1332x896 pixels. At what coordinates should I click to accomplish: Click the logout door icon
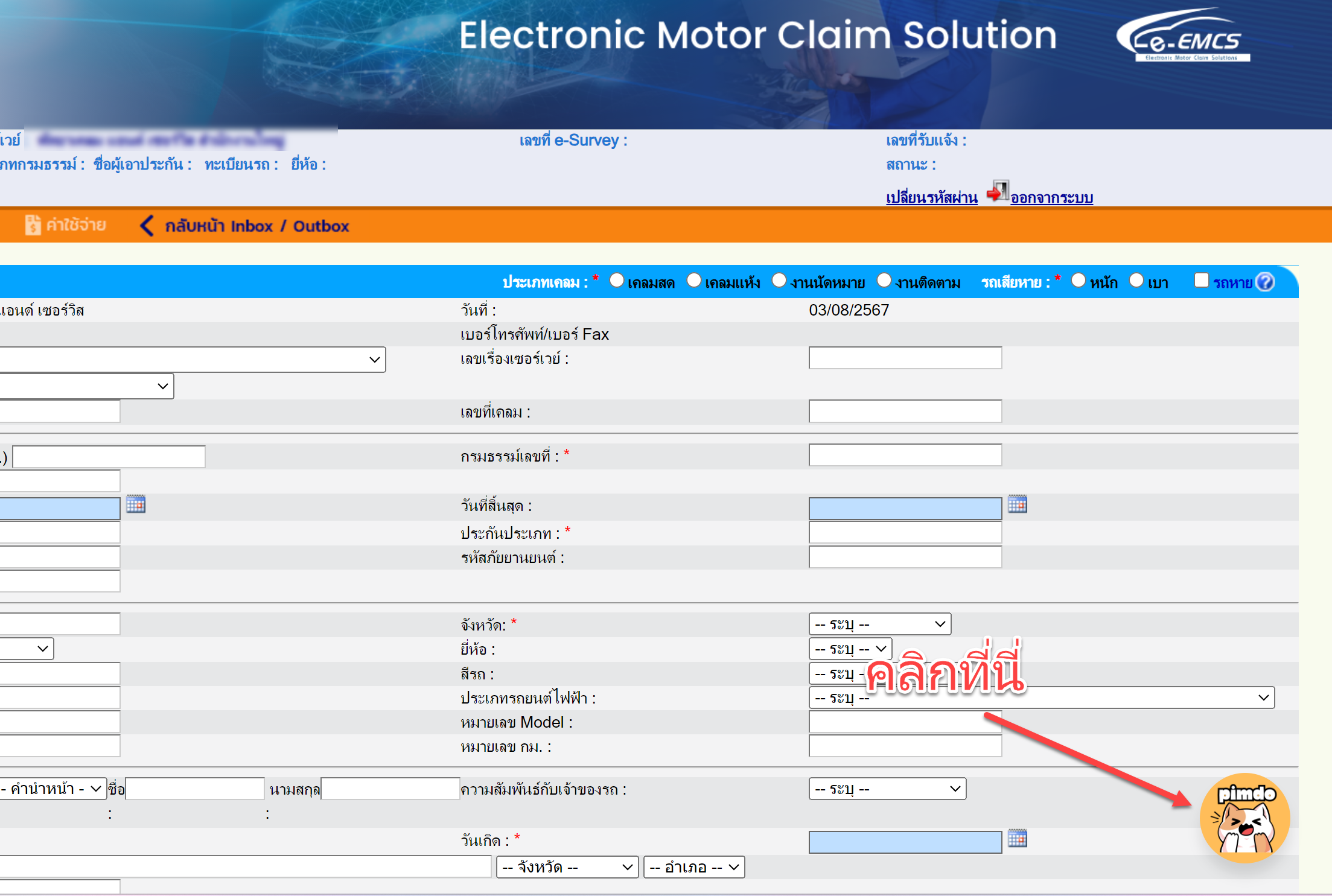click(x=998, y=191)
